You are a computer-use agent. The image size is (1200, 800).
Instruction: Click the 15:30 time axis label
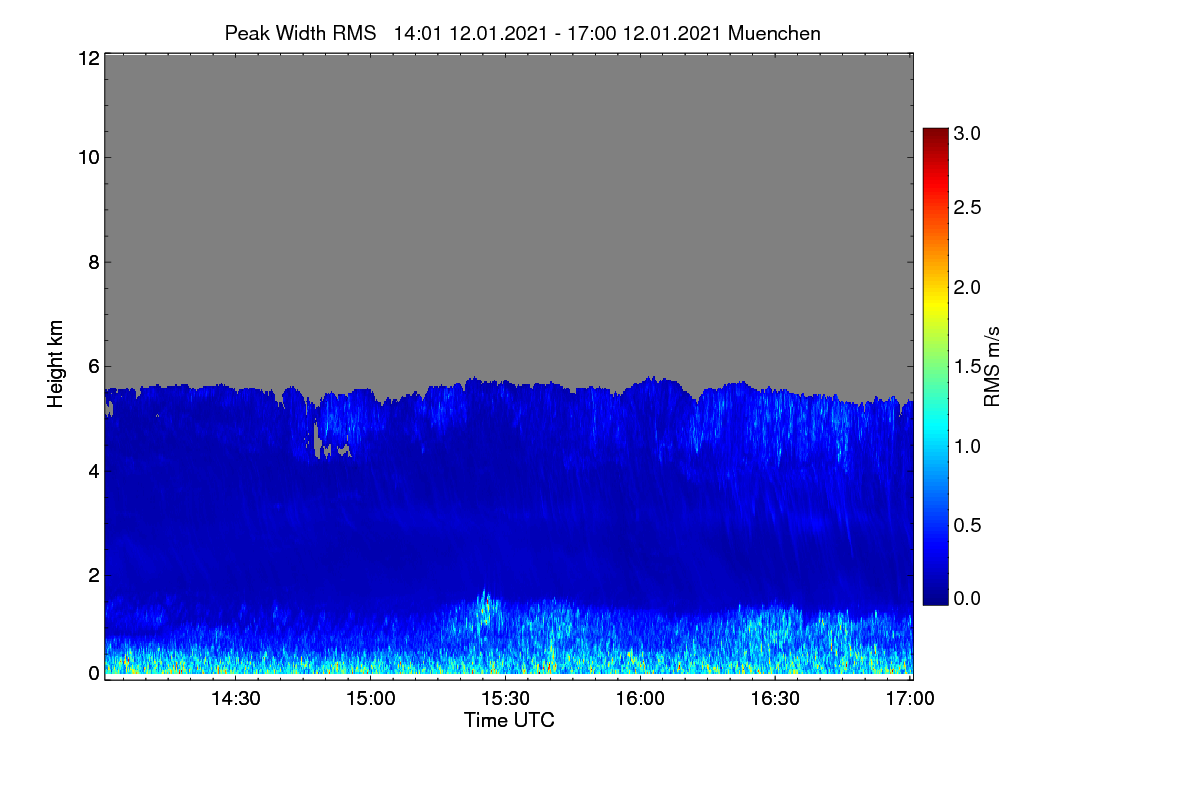(506, 699)
